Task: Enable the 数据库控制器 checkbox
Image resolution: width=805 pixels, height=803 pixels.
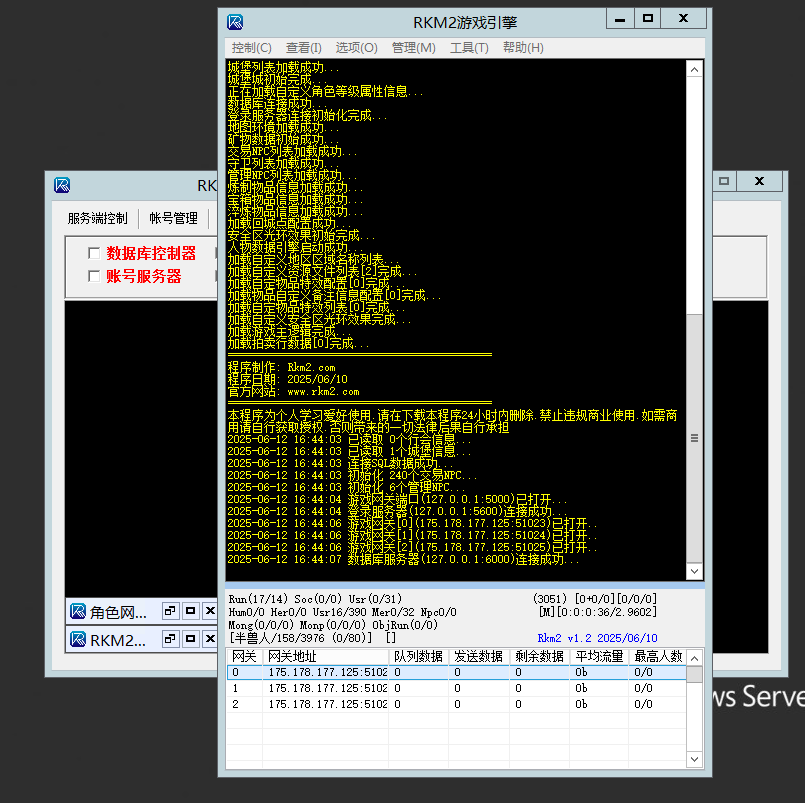Action: tap(95, 254)
